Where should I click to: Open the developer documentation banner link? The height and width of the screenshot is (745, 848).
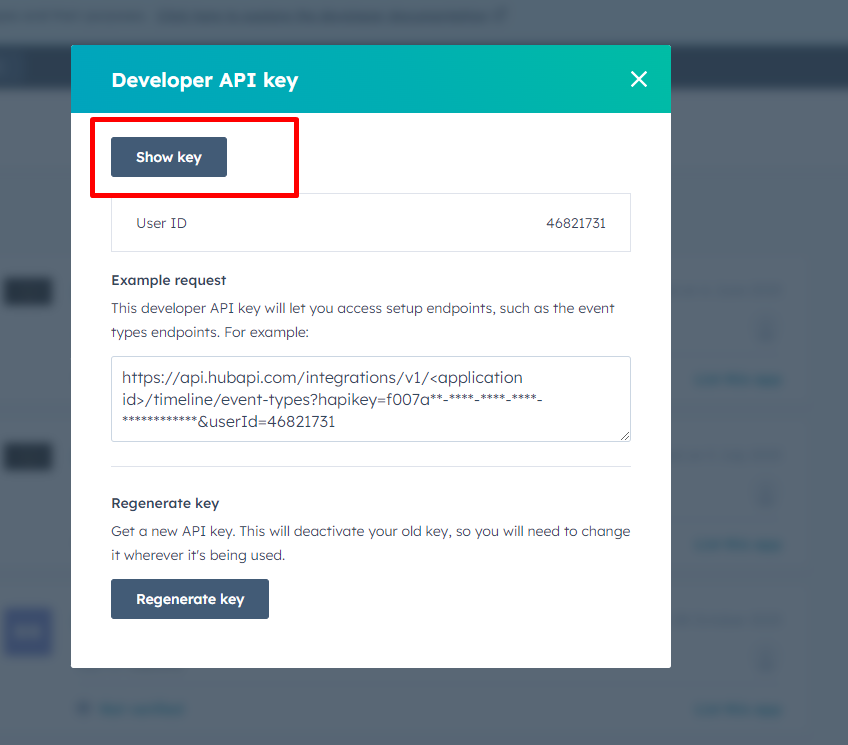point(330,15)
